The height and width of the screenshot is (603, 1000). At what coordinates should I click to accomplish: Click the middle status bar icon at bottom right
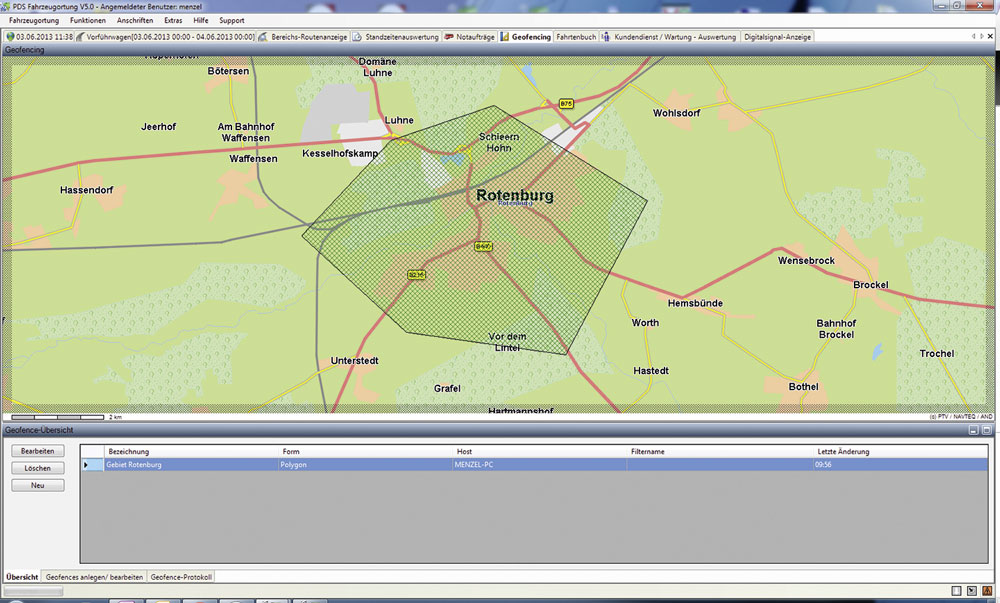pyautogui.click(x=971, y=591)
